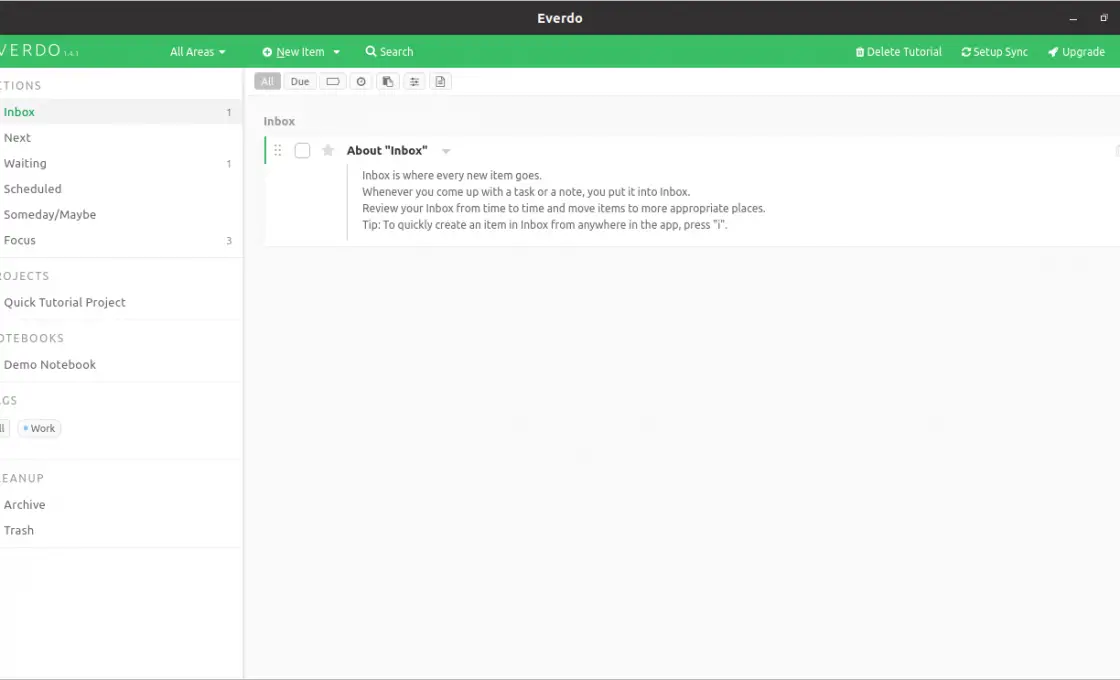Click the energy filter battery icon
The image size is (1120, 680).
333,81
